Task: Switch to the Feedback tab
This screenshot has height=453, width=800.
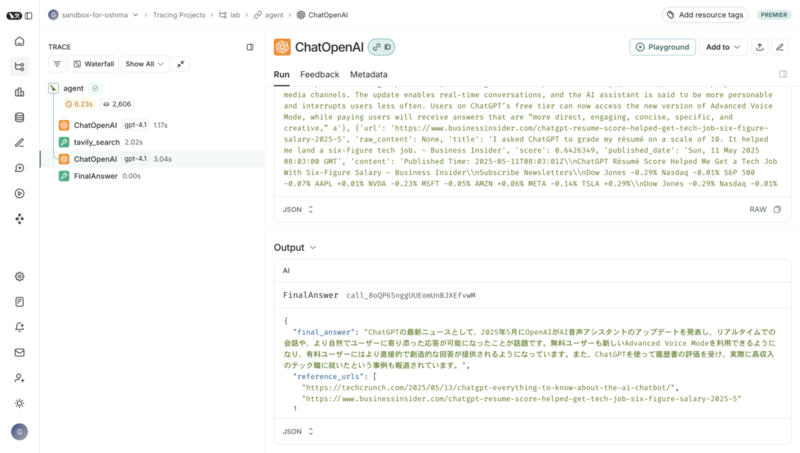Action: click(319, 74)
